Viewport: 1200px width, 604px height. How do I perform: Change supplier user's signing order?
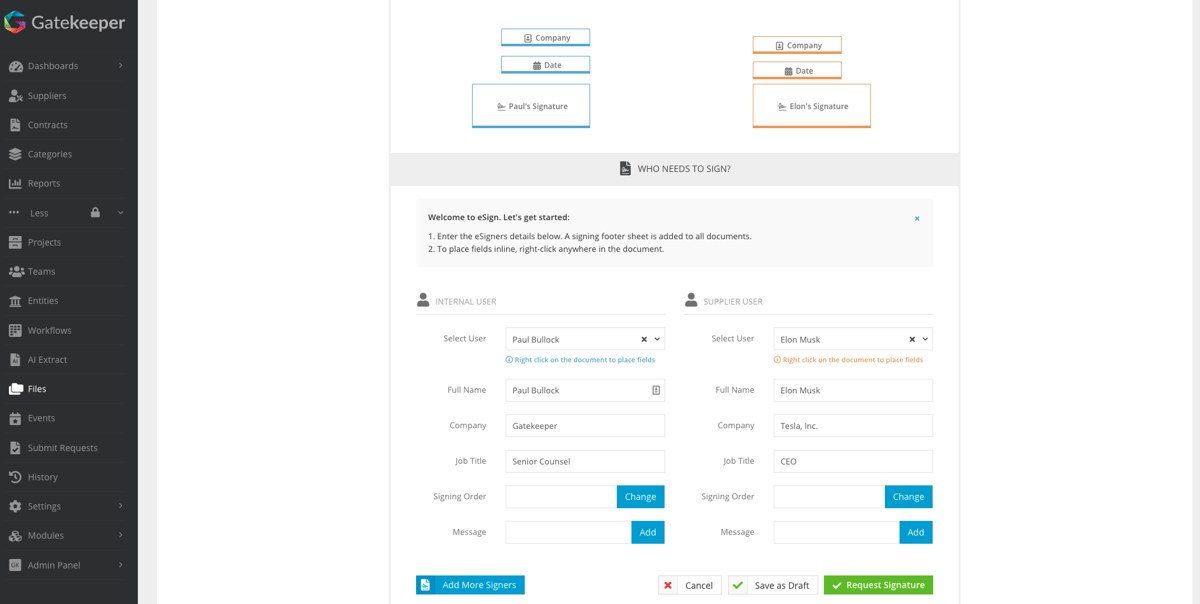click(x=908, y=497)
